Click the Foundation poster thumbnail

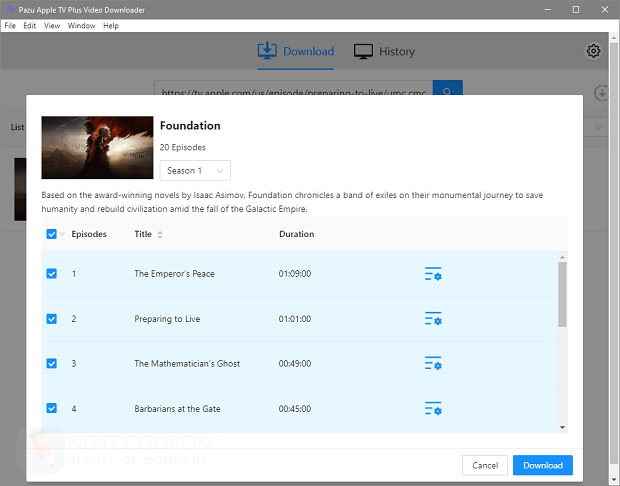[97, 148]
